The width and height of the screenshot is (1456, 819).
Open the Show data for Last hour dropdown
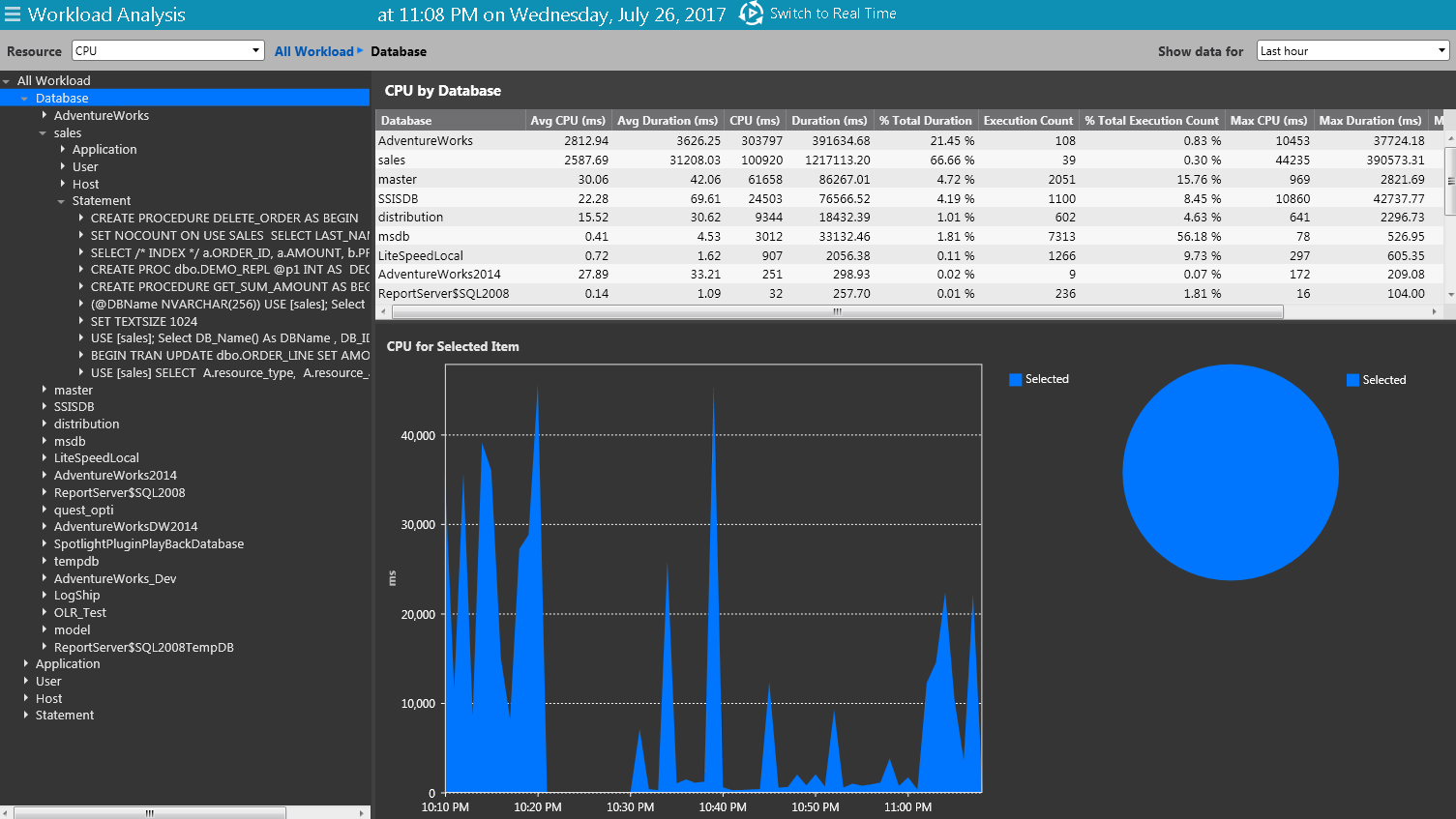click(x=1352, y=51)
